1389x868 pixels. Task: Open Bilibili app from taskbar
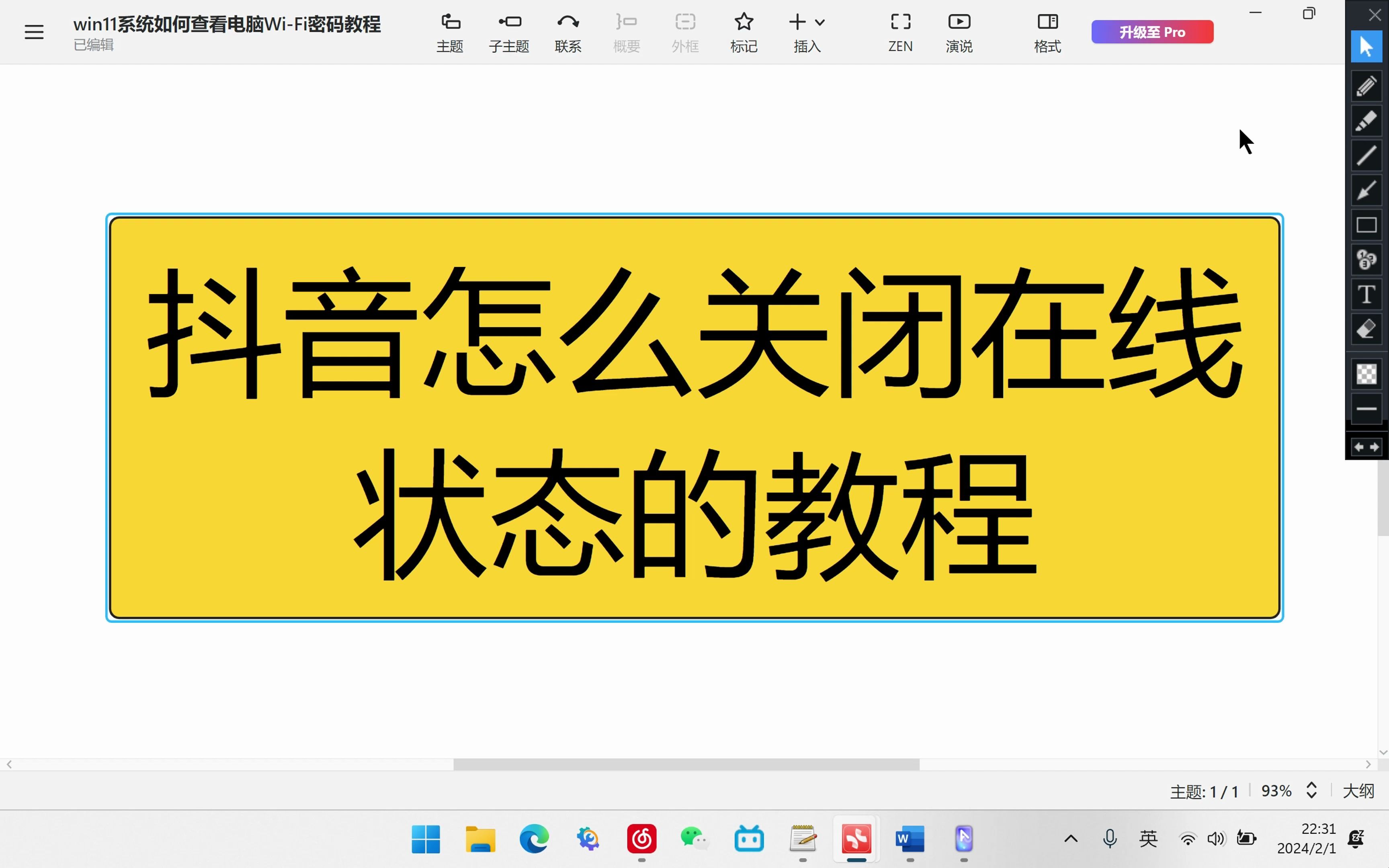749,839
